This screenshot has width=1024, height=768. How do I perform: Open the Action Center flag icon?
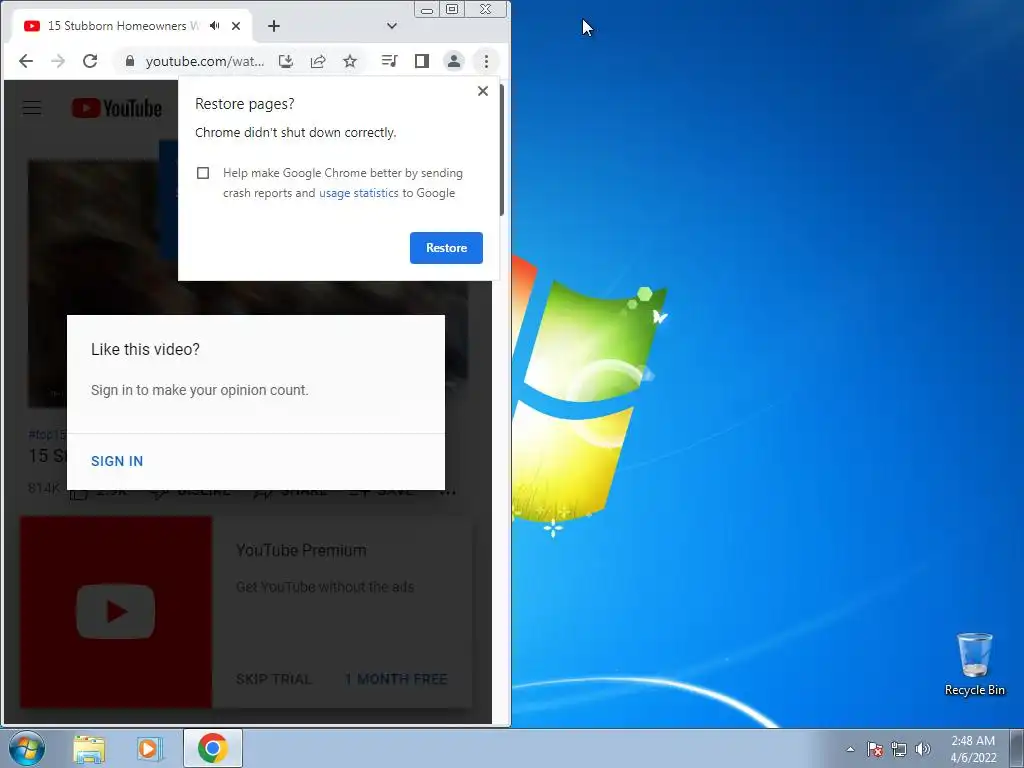coord(875,750)
